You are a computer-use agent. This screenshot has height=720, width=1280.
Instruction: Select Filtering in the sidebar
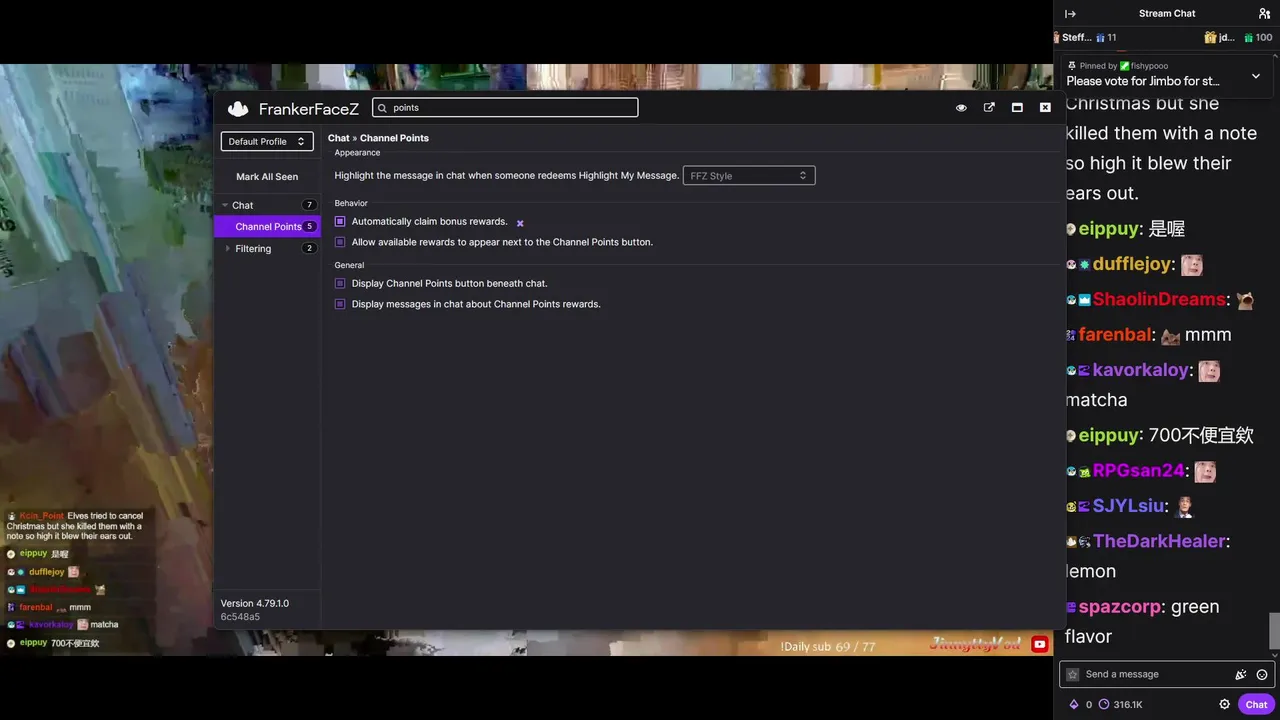pyautogui.click(x=267, y=249)
